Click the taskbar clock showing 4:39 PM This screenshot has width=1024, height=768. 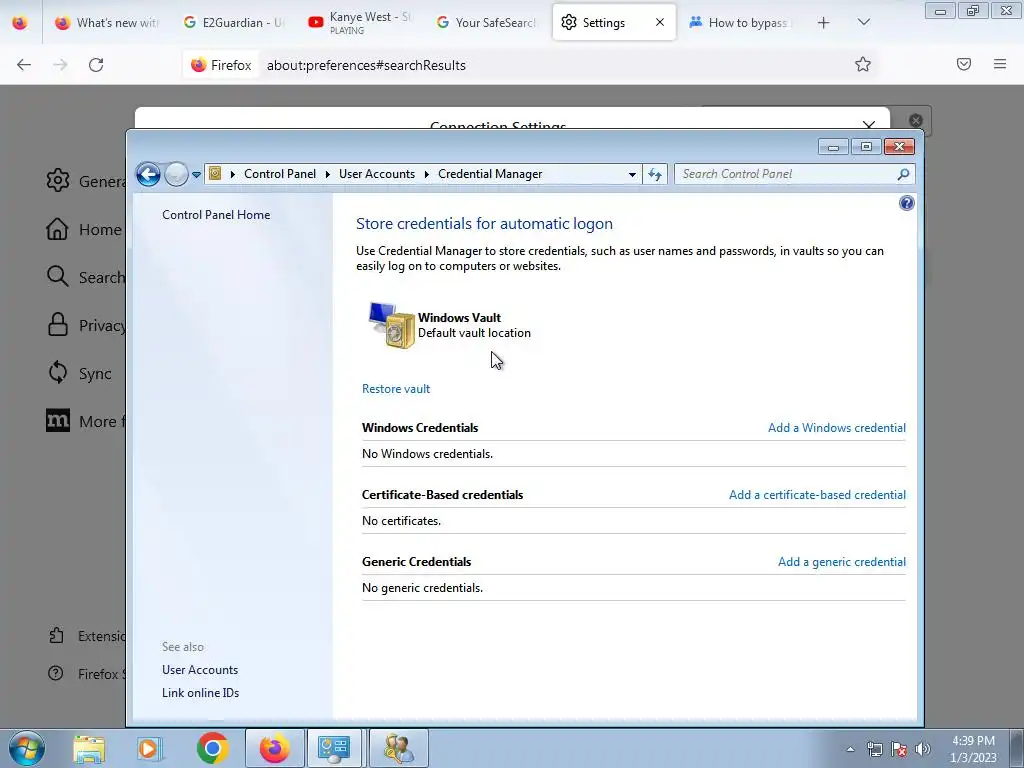pos(973,749)
